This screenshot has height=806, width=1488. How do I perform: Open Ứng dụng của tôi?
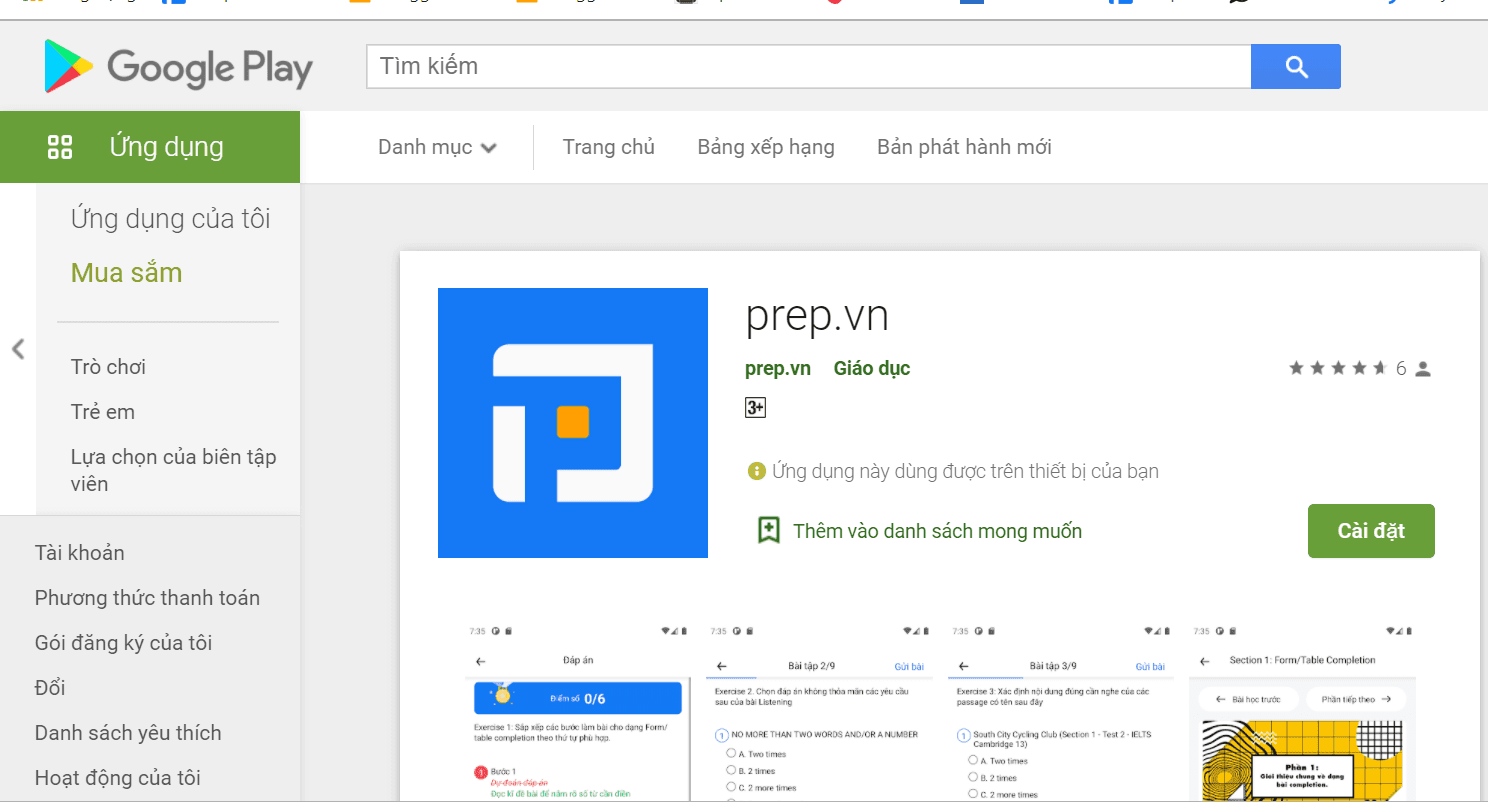click(x=171, y=219)
